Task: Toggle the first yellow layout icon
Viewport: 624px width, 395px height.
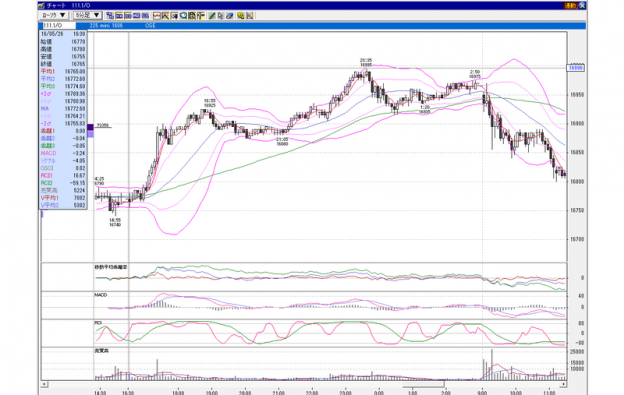Action: [x=119, y=16]
